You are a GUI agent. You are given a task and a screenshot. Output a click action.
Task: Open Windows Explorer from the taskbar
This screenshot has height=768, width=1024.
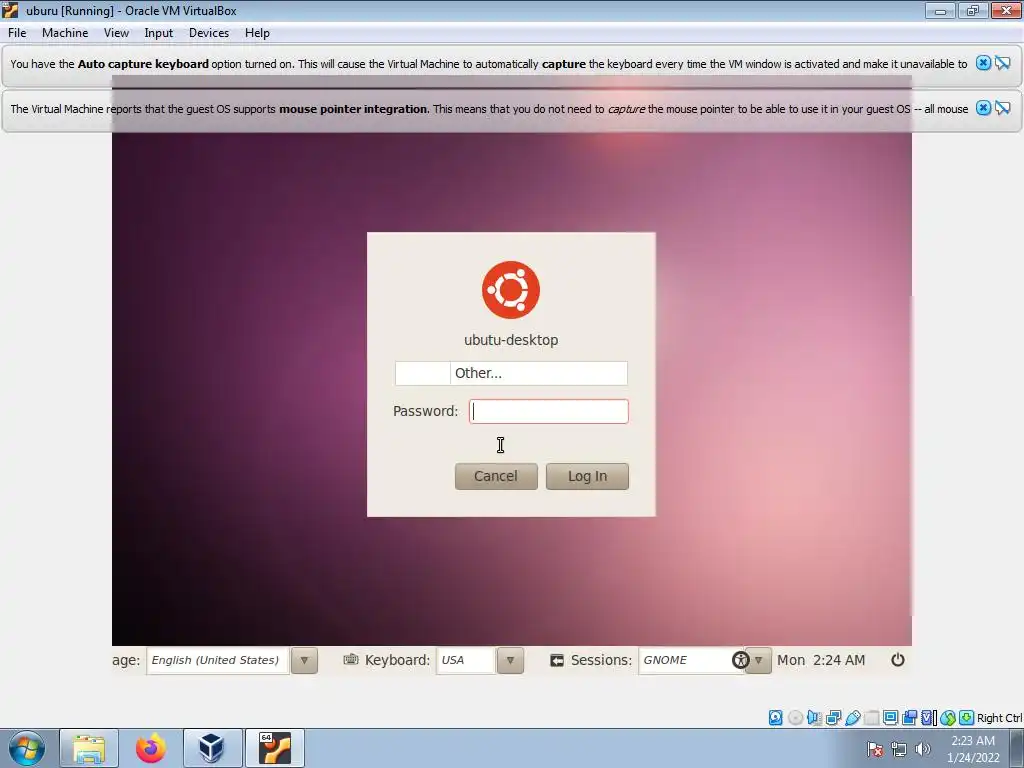[89, 748]
